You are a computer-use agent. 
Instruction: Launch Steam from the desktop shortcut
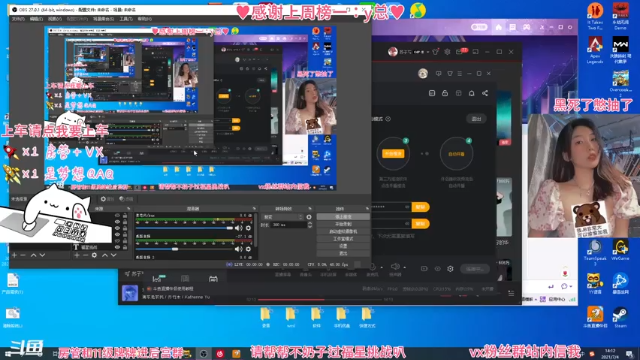(x=620, y=317)
